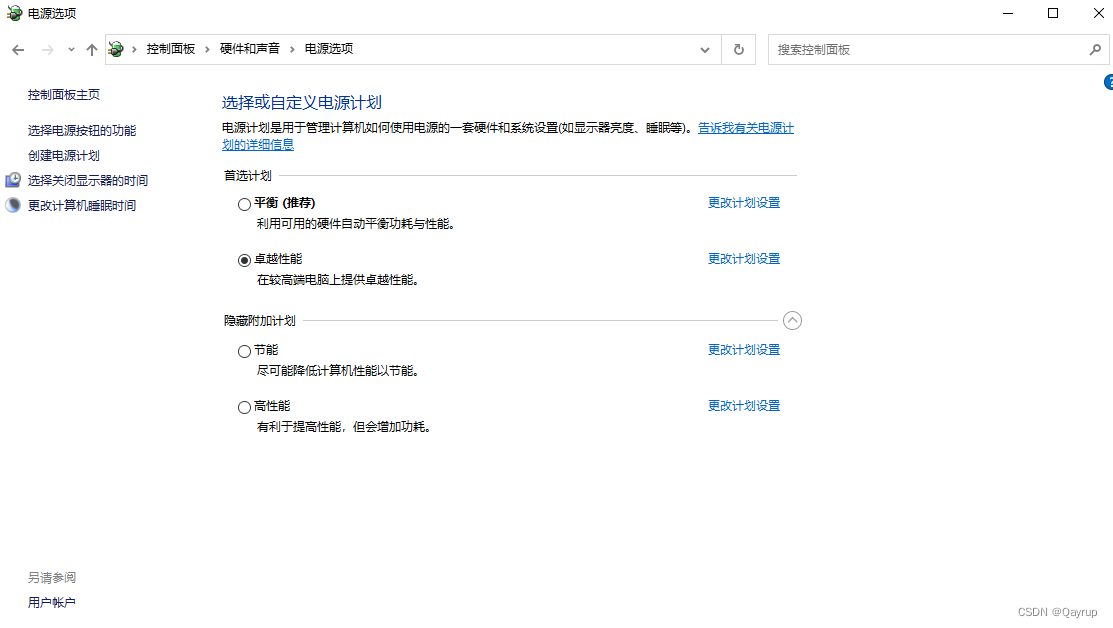Refresh the page using the refresh icon
This screenshot has height=628, width=1113.
click(739, 50)
